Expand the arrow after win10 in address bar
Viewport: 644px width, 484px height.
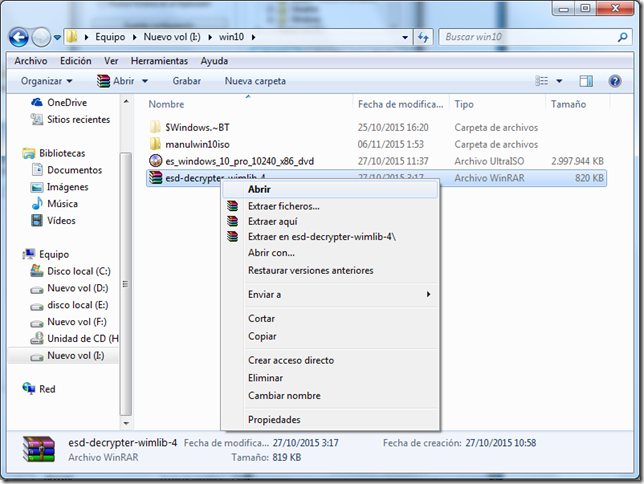pyautogui.click(x=253, y=37)
